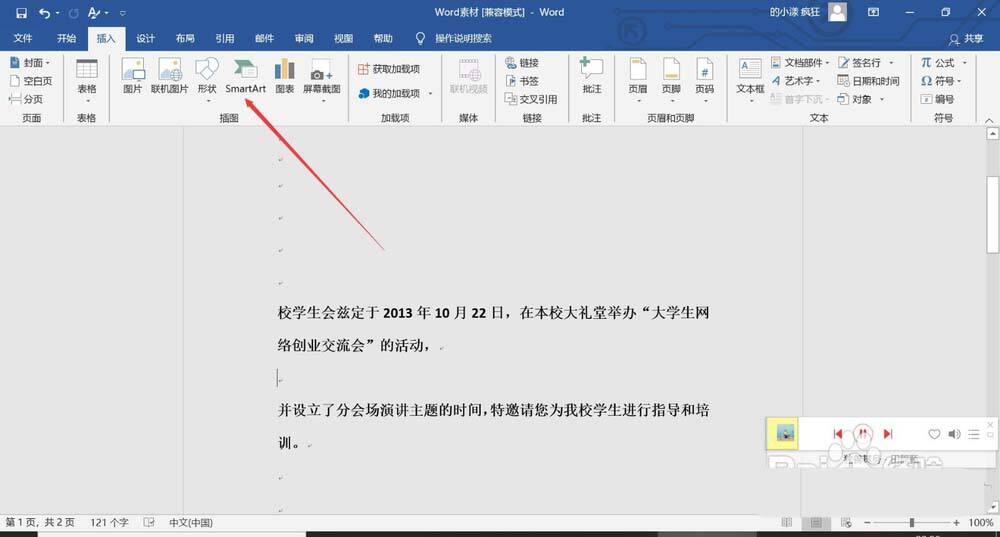Switch to the 邮件 Mailings tab

tap(264, 38)
